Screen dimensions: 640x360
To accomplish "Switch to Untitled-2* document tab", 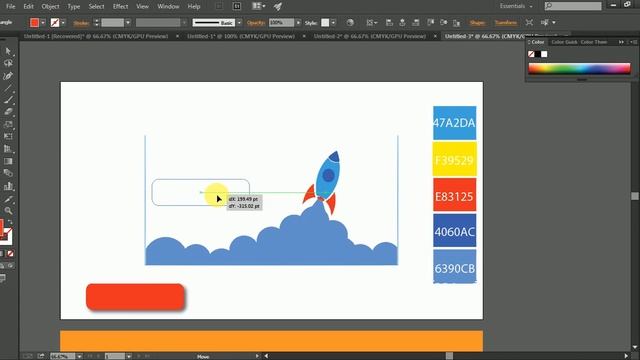I will pyautogui.click(x=370, y=36).
